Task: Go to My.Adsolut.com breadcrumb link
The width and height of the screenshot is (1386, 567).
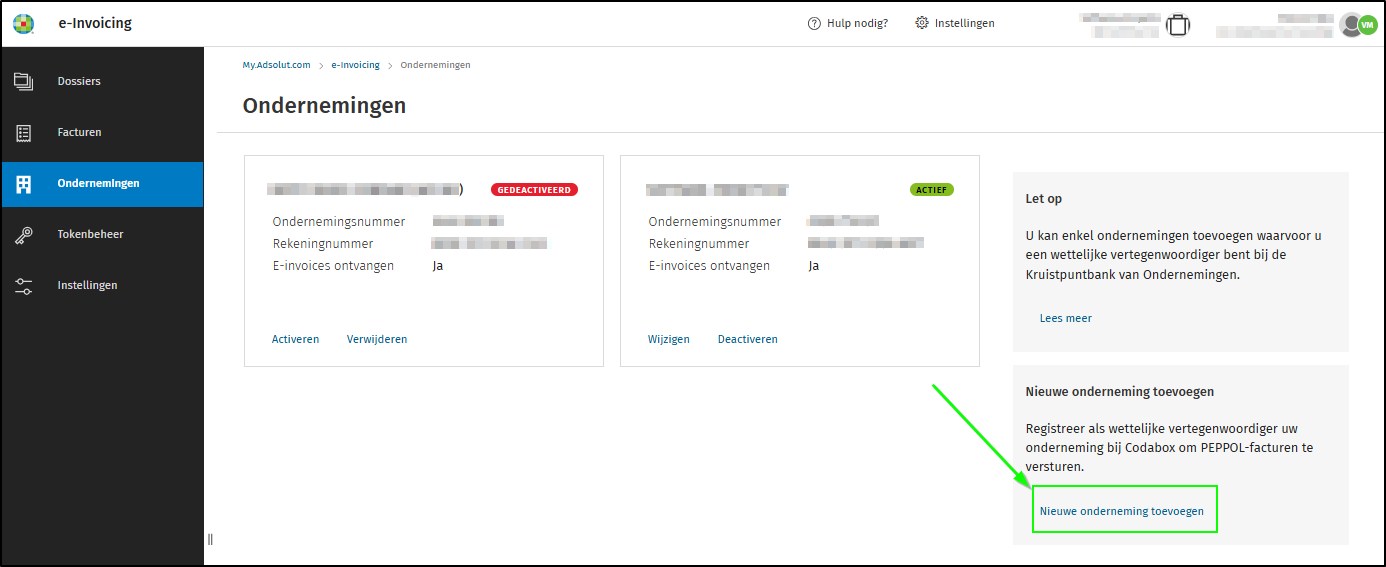Action: tap(276, 65)
